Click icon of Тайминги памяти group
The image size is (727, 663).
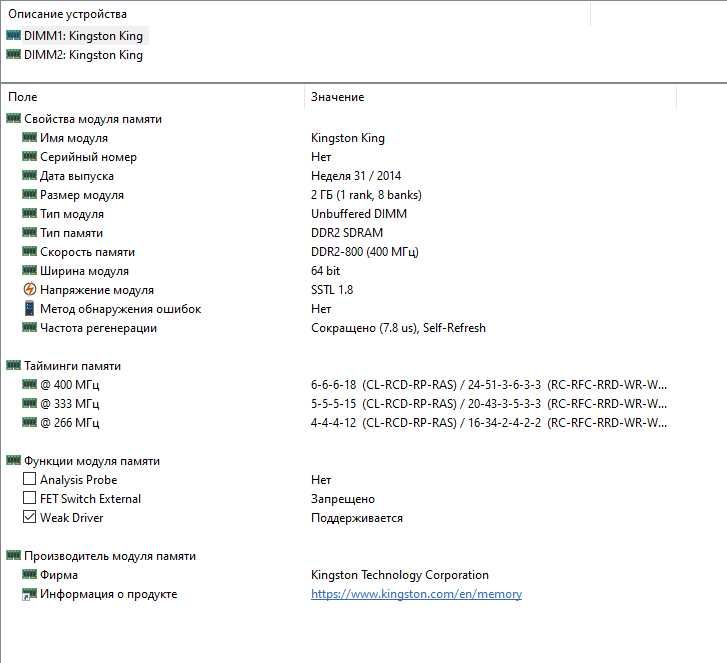[13, 365]
